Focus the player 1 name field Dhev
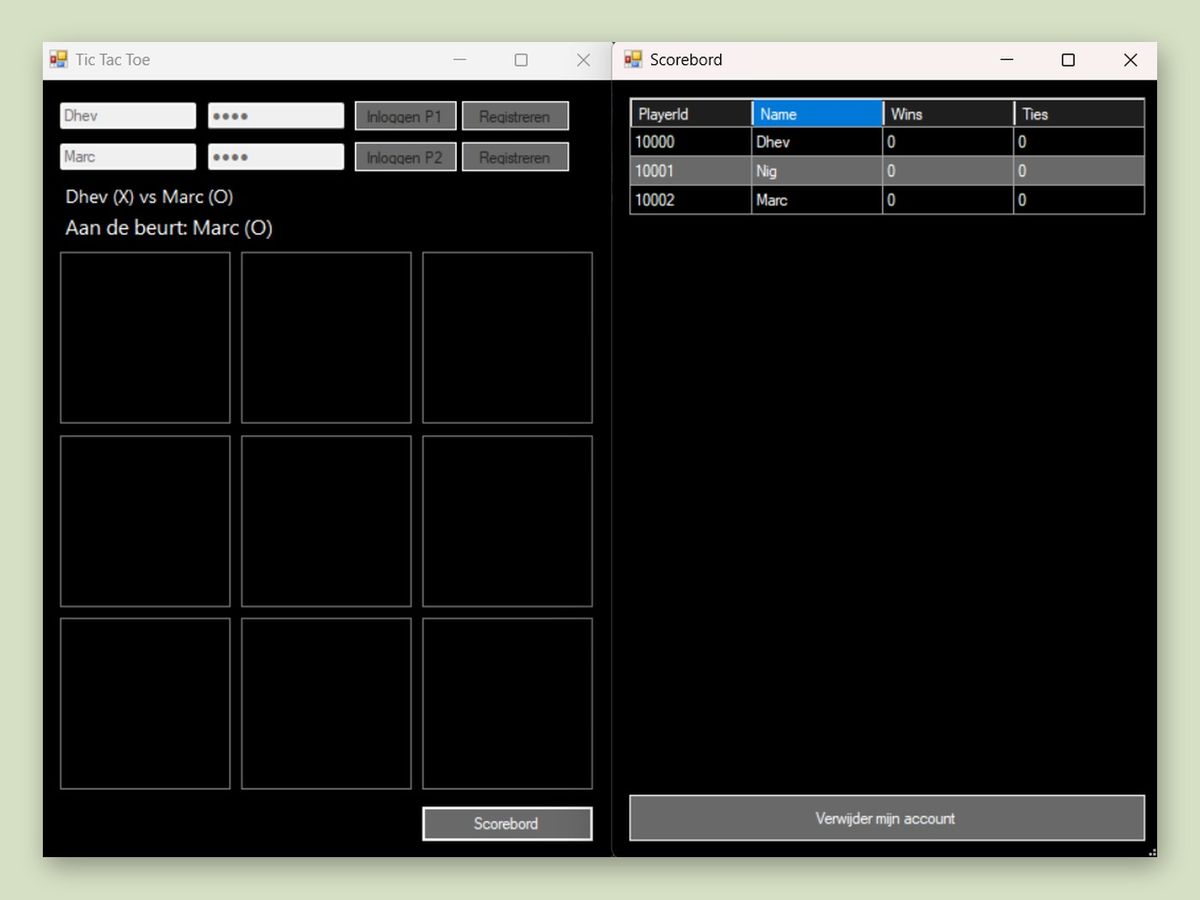 click(x=128, y=116)
